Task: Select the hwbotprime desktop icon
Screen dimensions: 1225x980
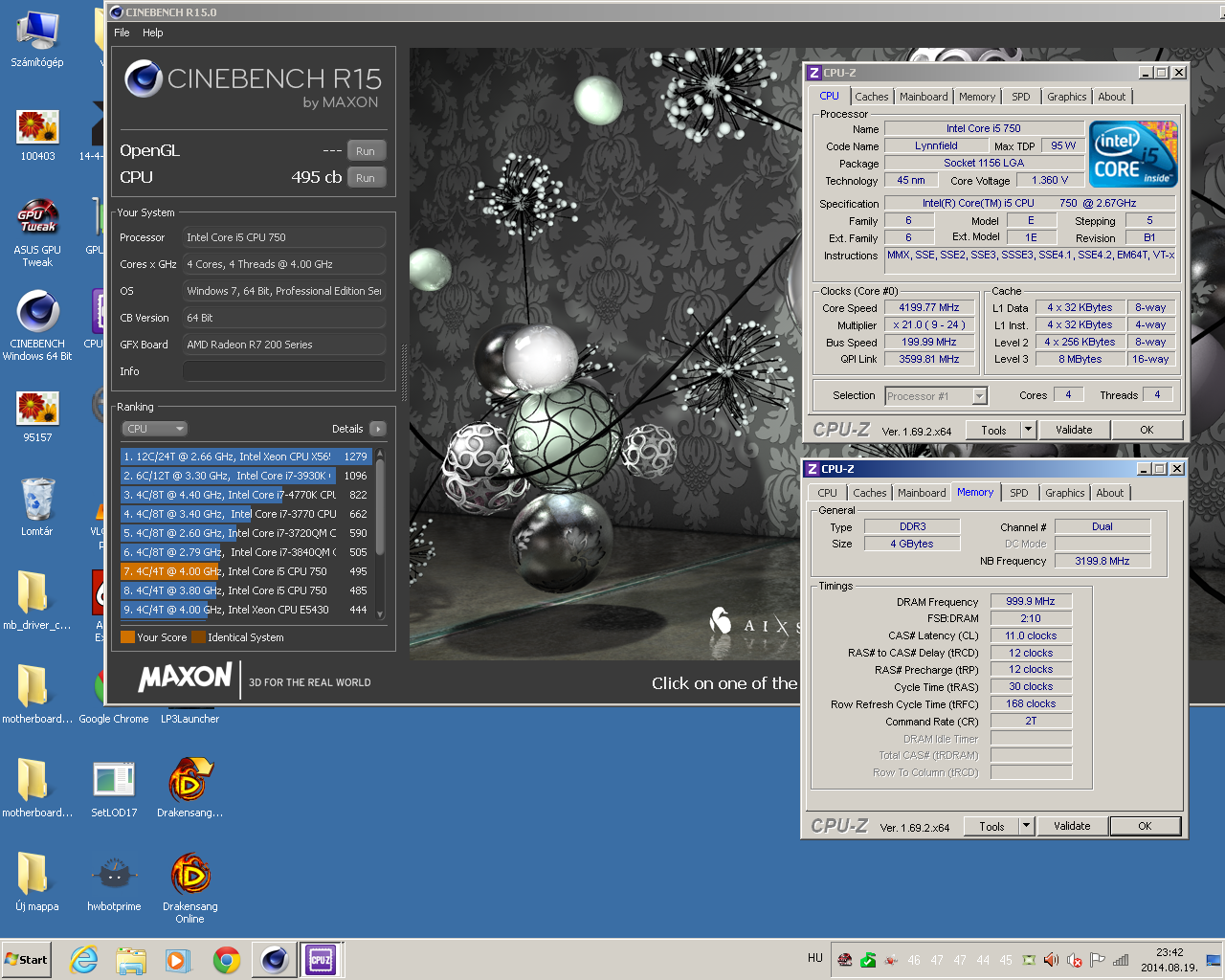Action: coord(114,883)
